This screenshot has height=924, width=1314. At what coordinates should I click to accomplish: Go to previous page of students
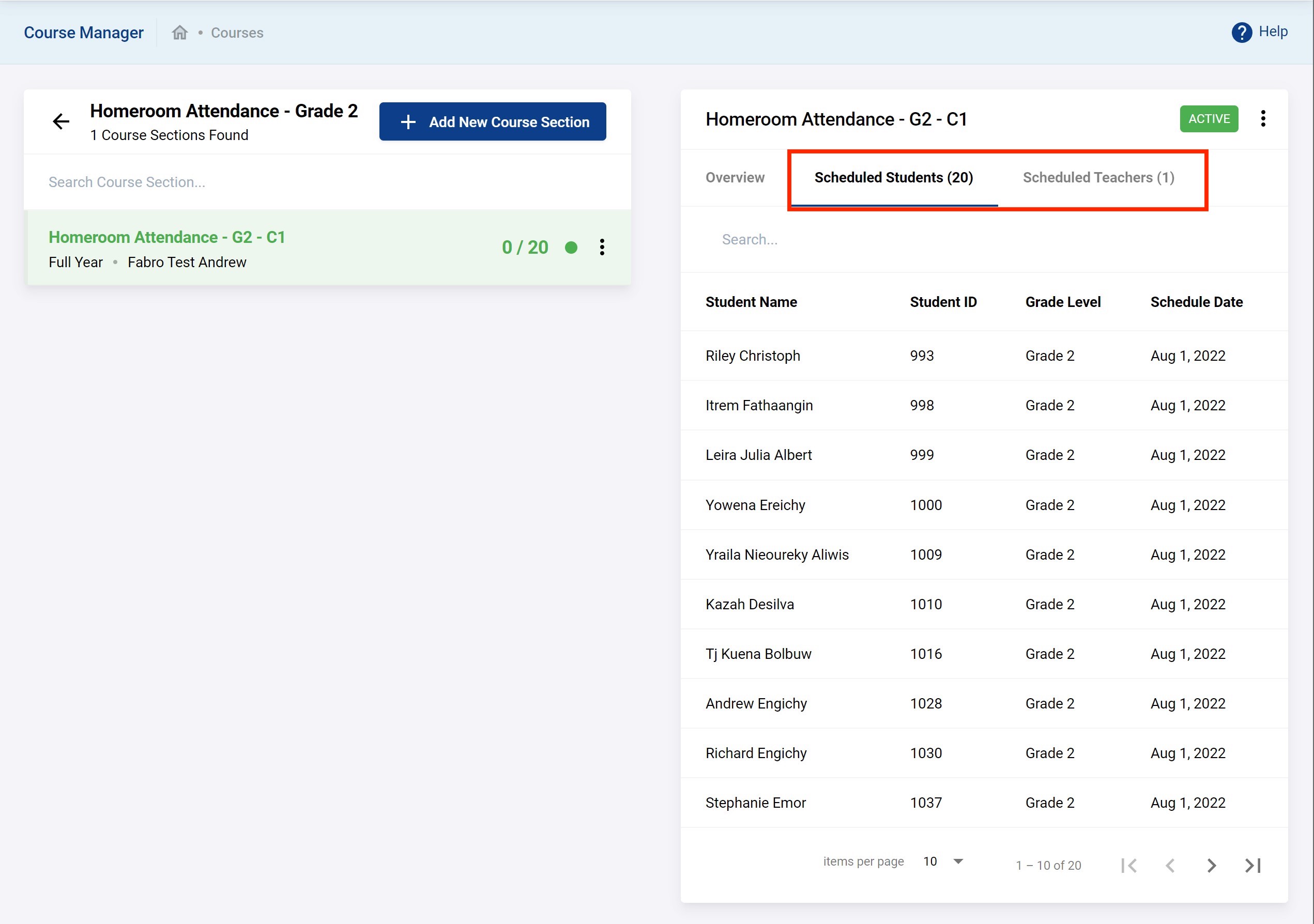[1170, 865]
